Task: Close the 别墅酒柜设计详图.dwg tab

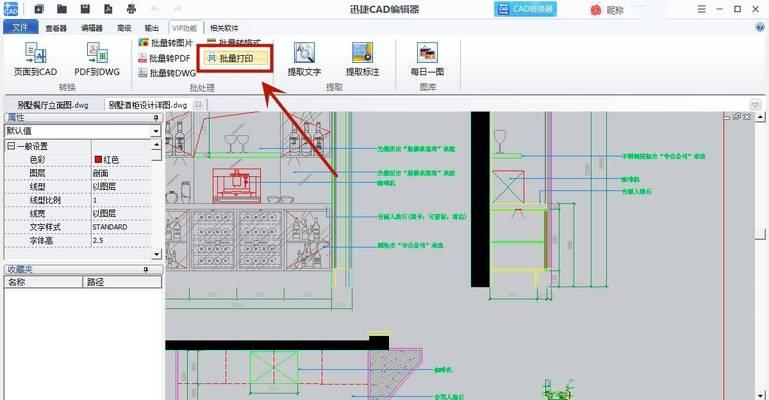Action: [x=198, y=104]
